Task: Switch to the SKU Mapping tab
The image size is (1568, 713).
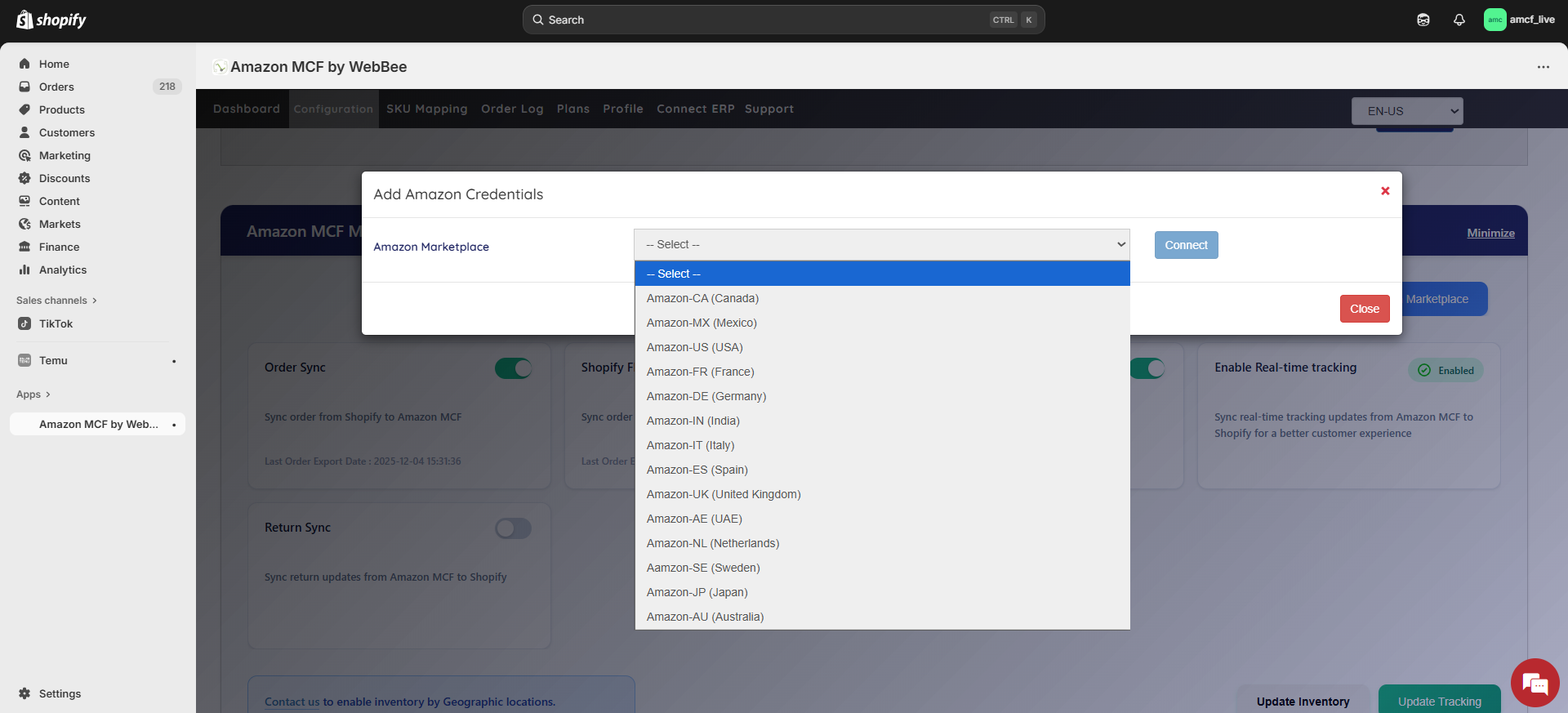Action: (x=426, y=109)
